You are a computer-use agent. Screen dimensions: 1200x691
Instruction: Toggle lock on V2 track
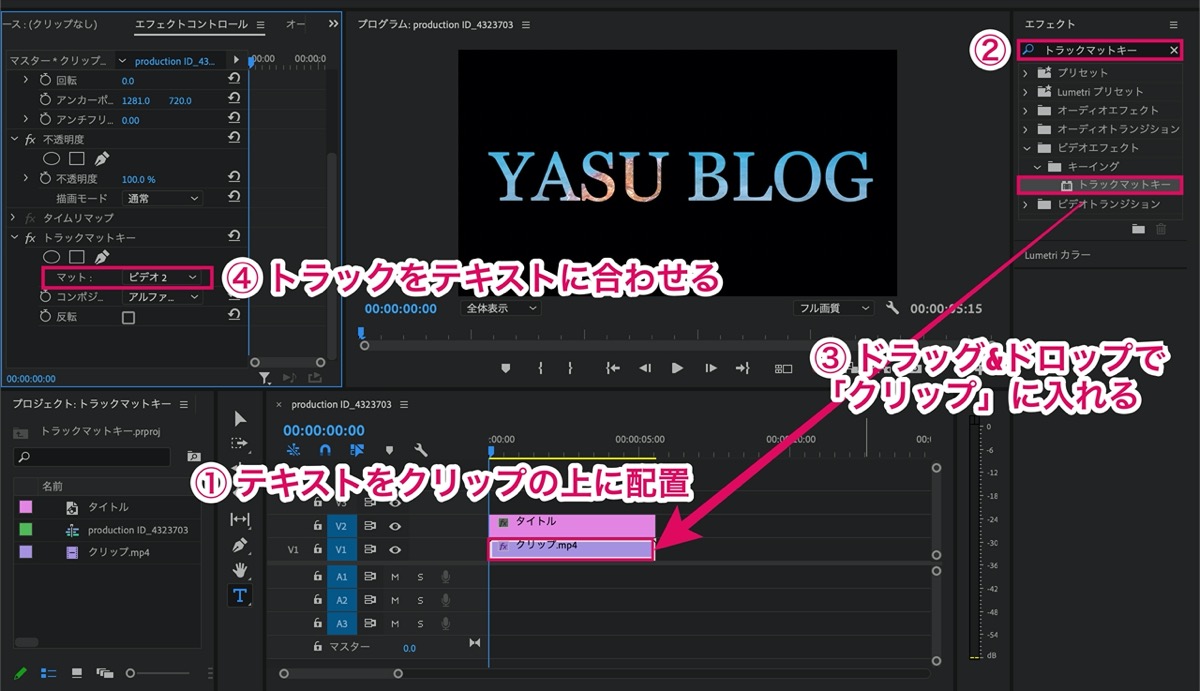click(318, 525)
